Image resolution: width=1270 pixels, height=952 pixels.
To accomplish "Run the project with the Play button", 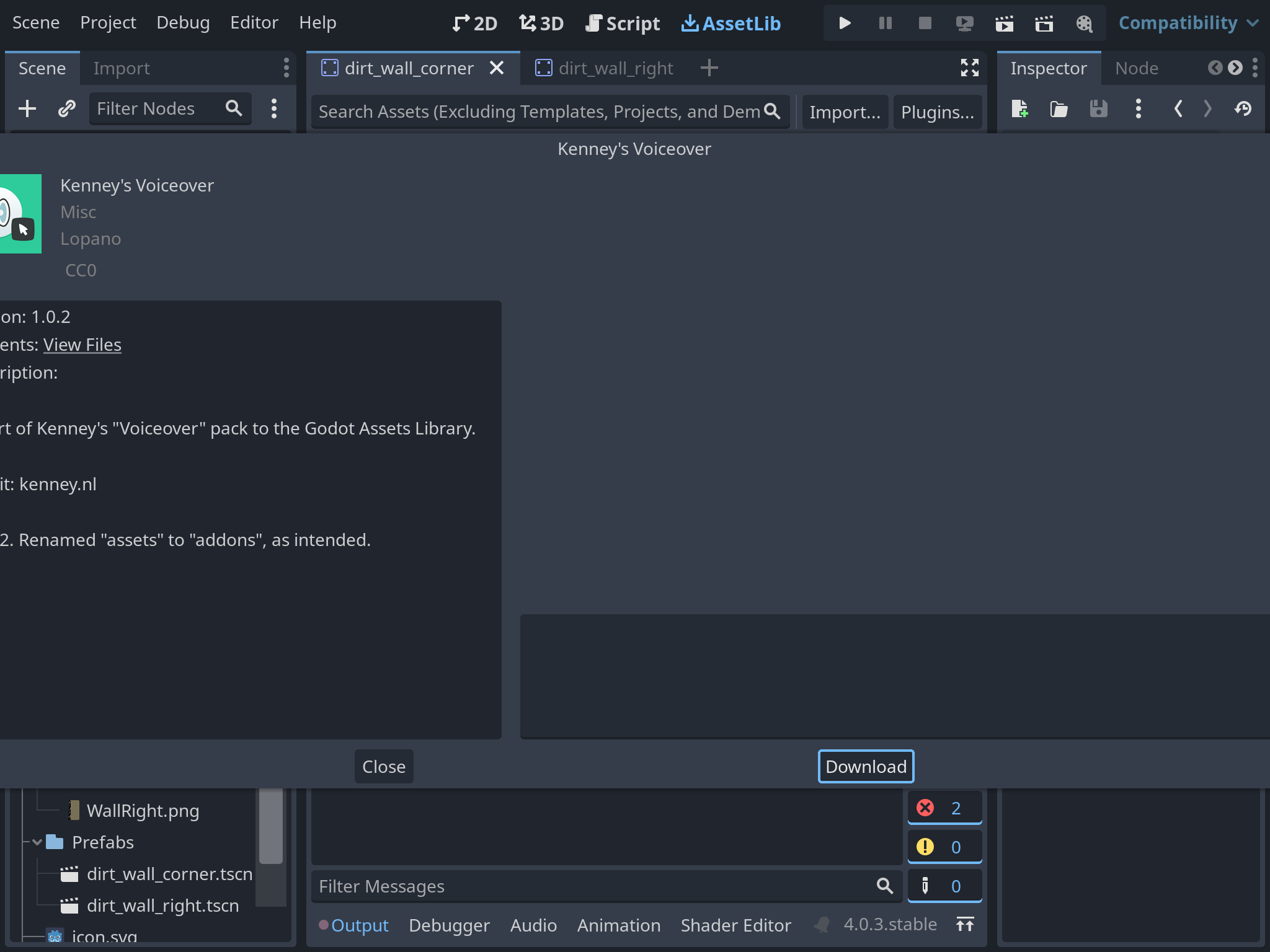I will click(845, 23).
